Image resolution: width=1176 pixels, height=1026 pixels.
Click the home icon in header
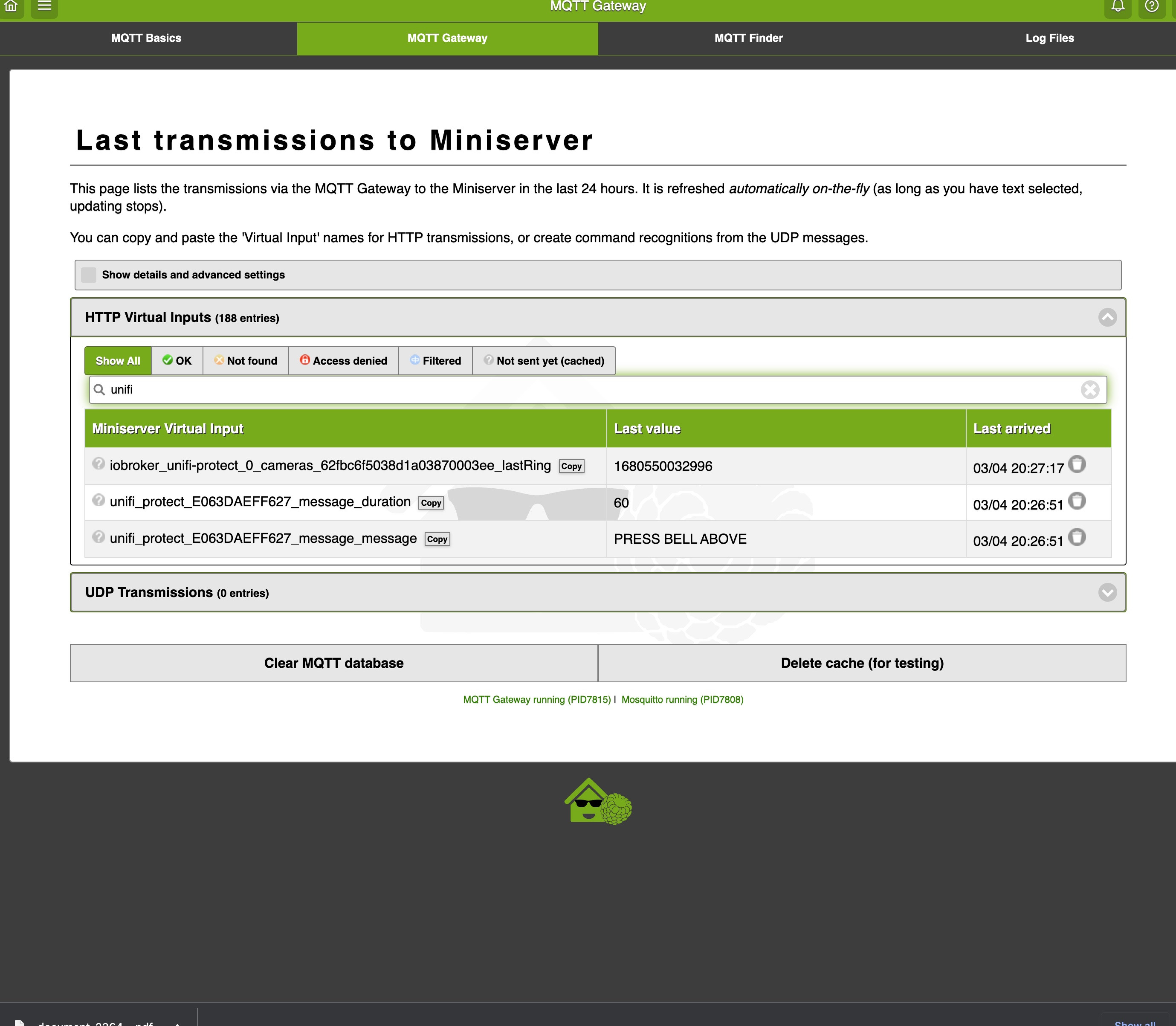pyautogui.click(x=11, y=6)
